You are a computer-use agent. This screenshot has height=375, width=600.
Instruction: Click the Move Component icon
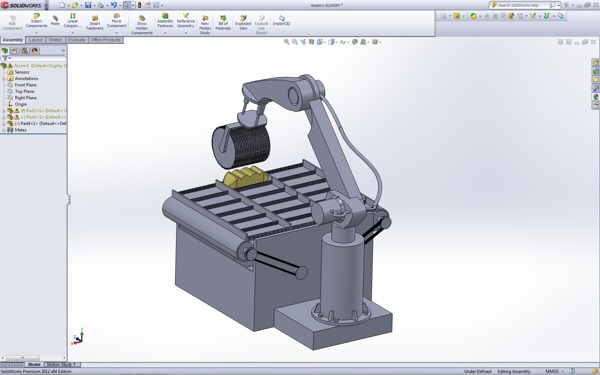(x=116, y=21)
